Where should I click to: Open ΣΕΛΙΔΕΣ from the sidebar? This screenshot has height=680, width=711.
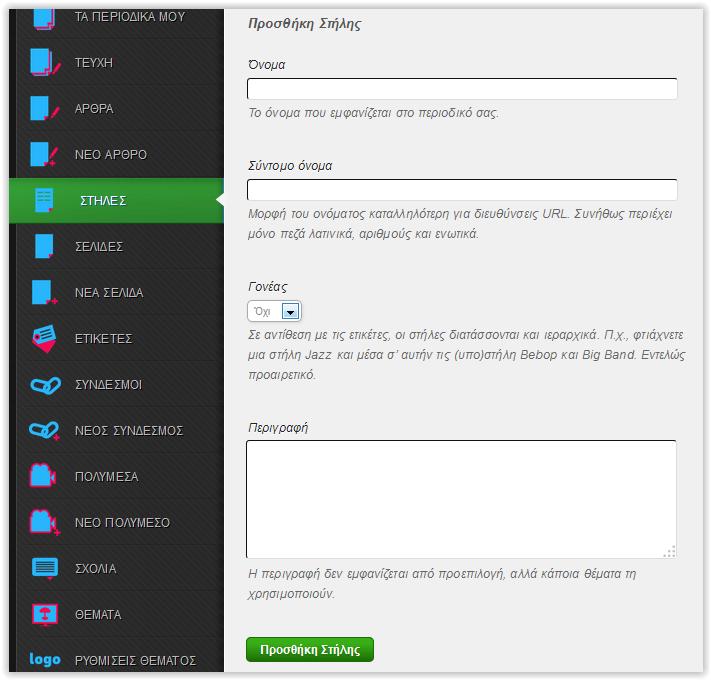[99, 247]
